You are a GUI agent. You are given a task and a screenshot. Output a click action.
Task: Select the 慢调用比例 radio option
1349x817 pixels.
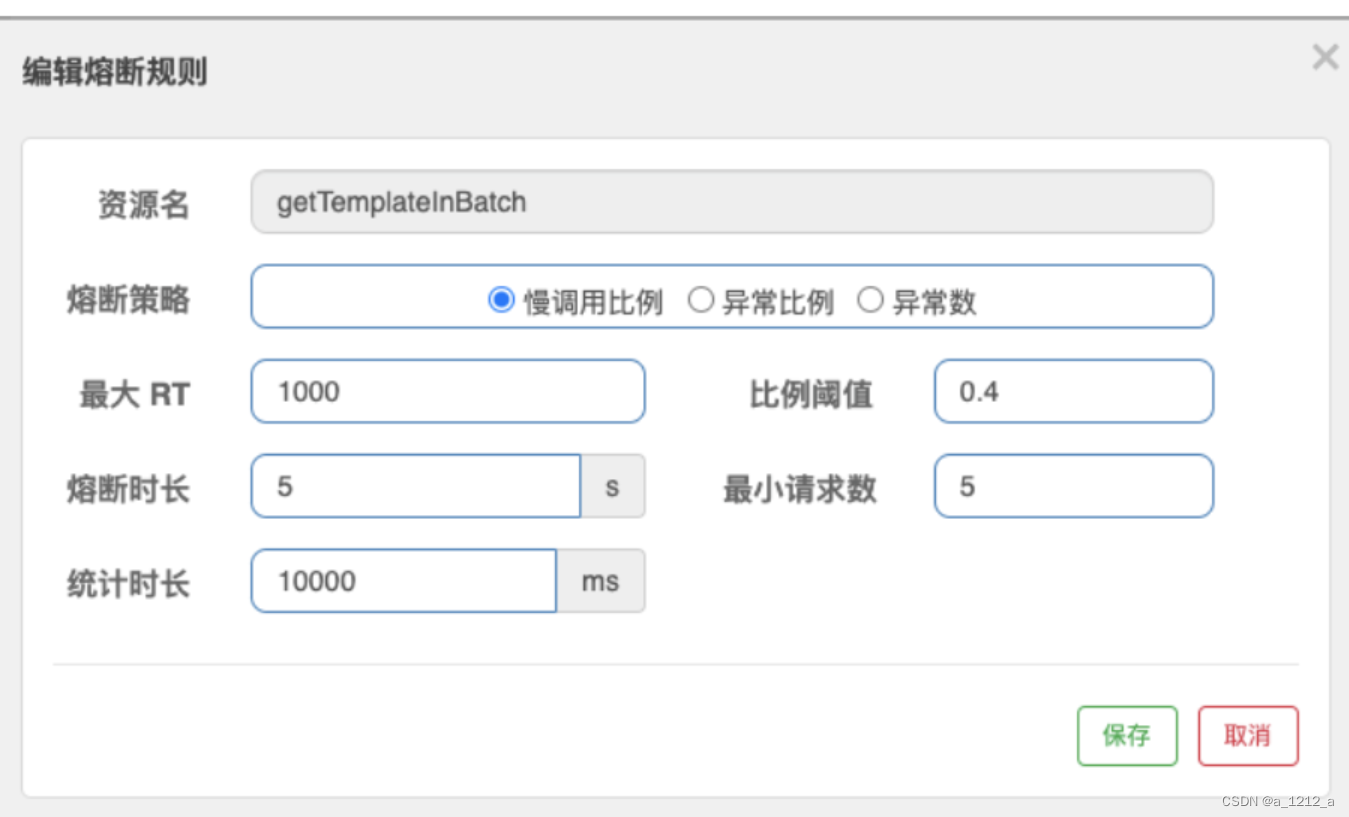501,300
